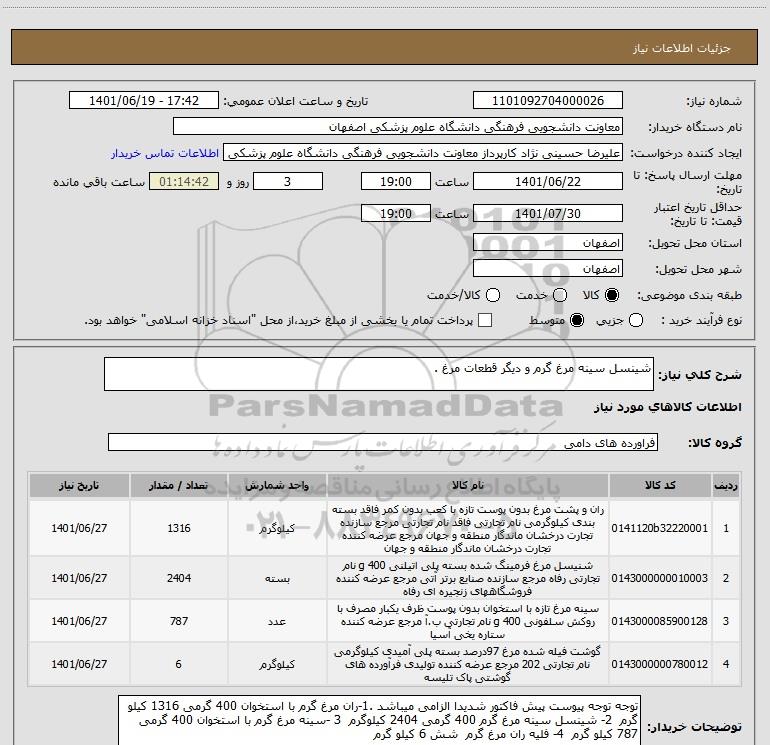
Task: Click the countdown timer 01:14:42
Action: pos(184,181)
